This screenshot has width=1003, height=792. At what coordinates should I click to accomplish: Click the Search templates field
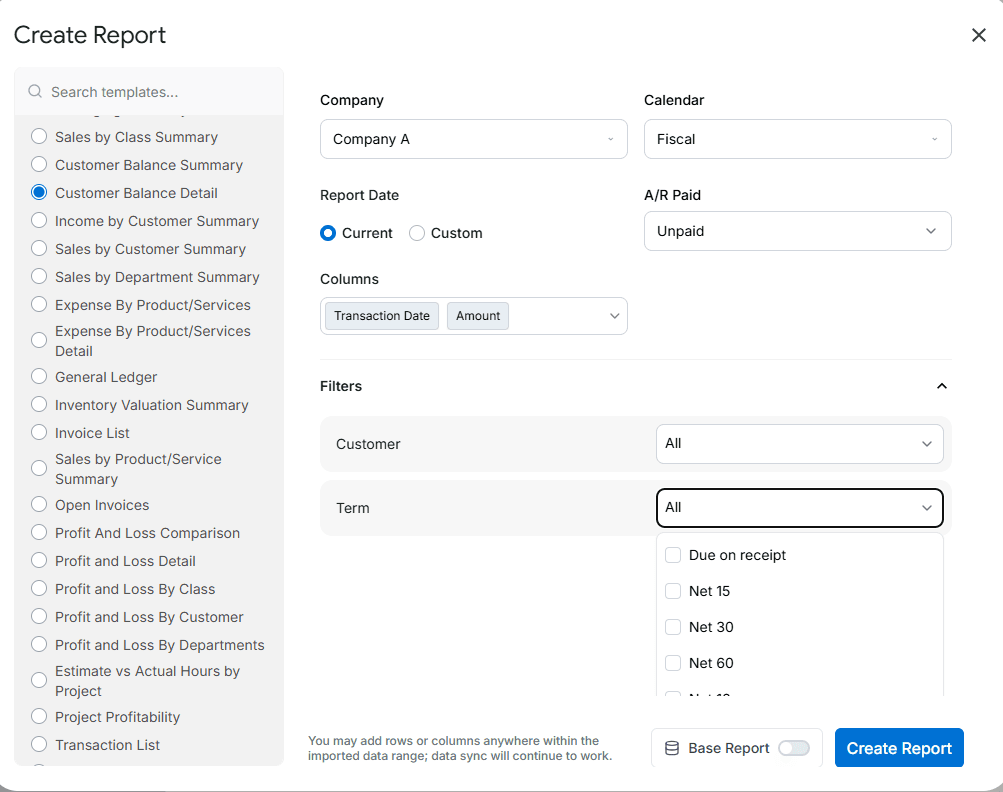click(x=160, y=92)
